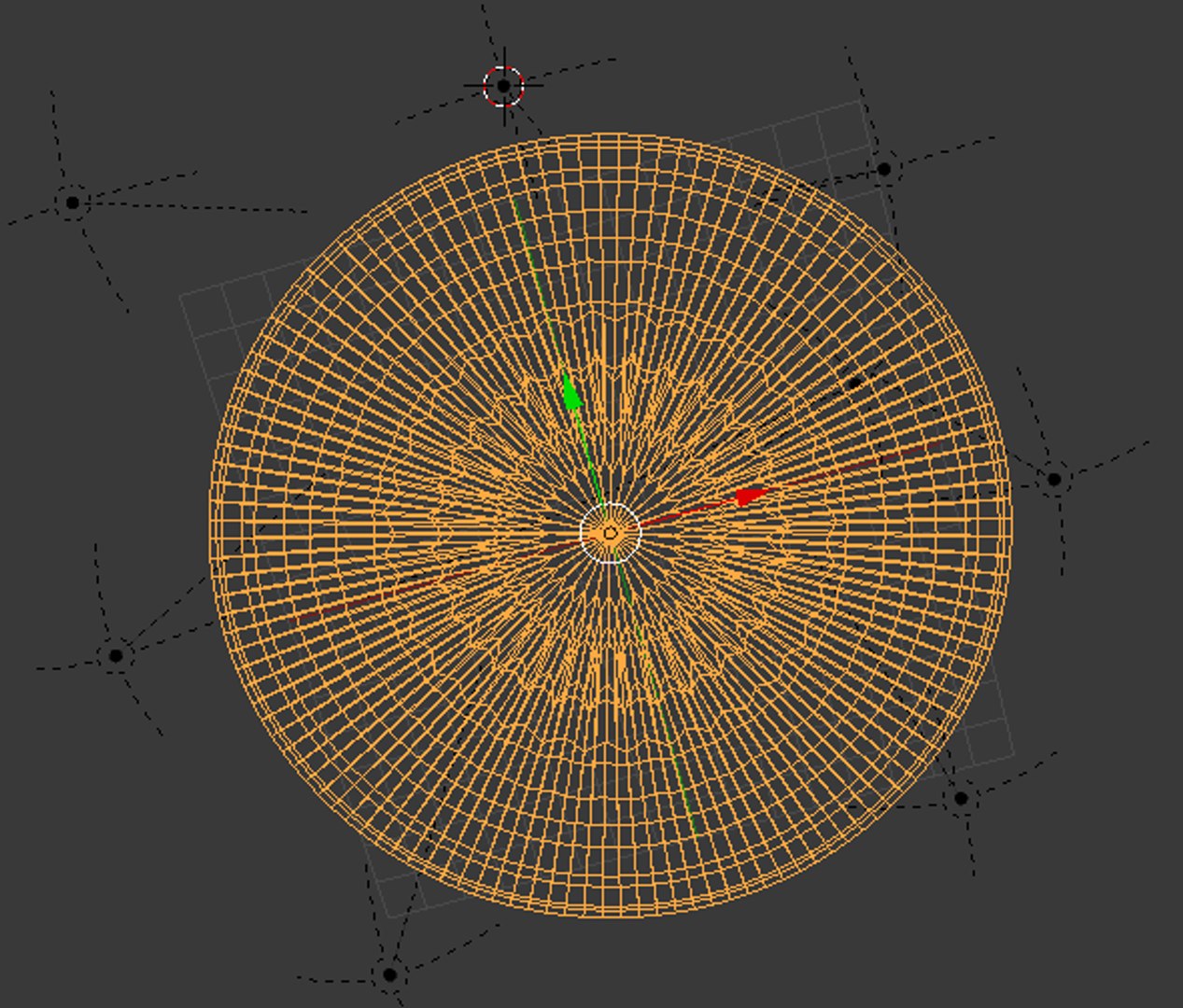Screen dimensions: 1183x1008
Task: Click the grid floor's upper-left corner
Action: (x=181, y=297)
